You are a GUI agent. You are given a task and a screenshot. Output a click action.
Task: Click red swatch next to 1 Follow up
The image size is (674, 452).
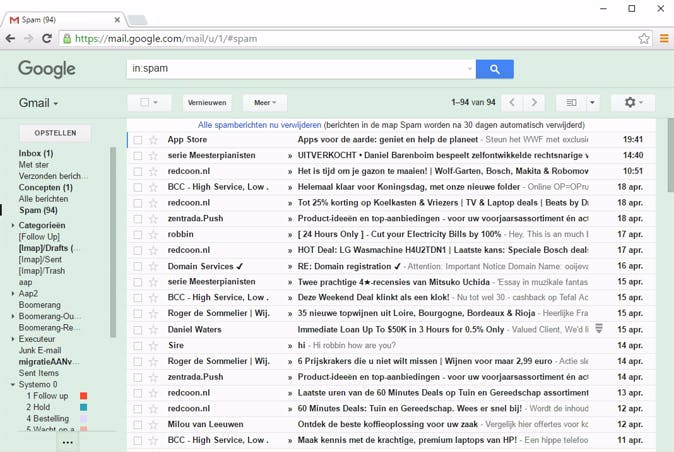point(84,396)
